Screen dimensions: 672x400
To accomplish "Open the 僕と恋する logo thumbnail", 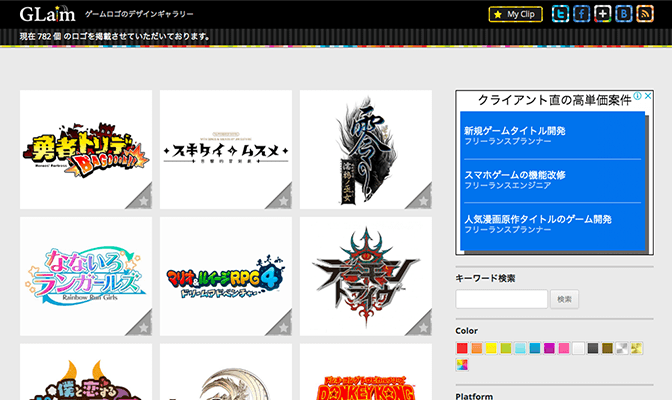I will tap(86, 372).
